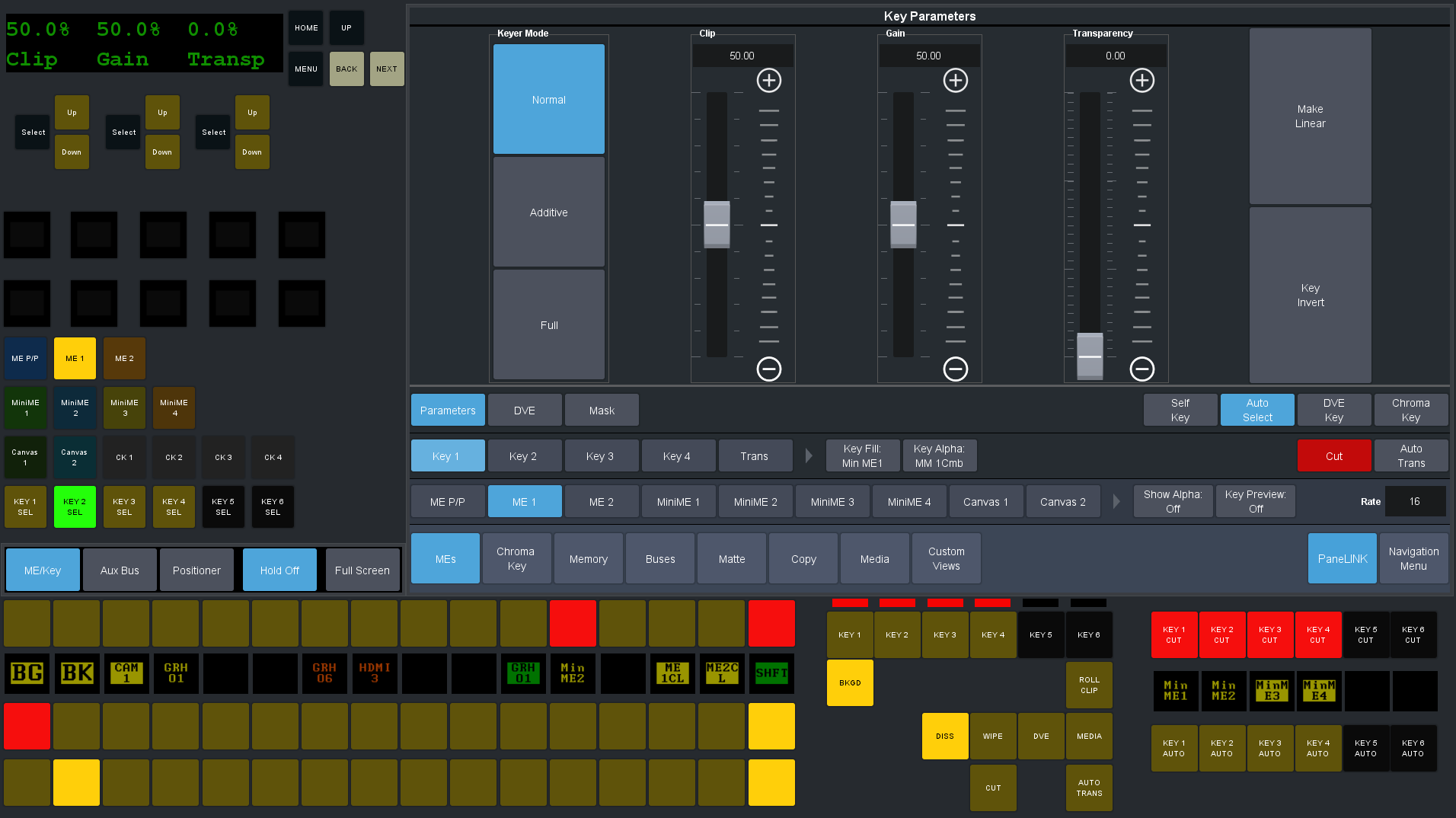
Task: Open the Matte menu tab
Action: click(x=732, y=558)
